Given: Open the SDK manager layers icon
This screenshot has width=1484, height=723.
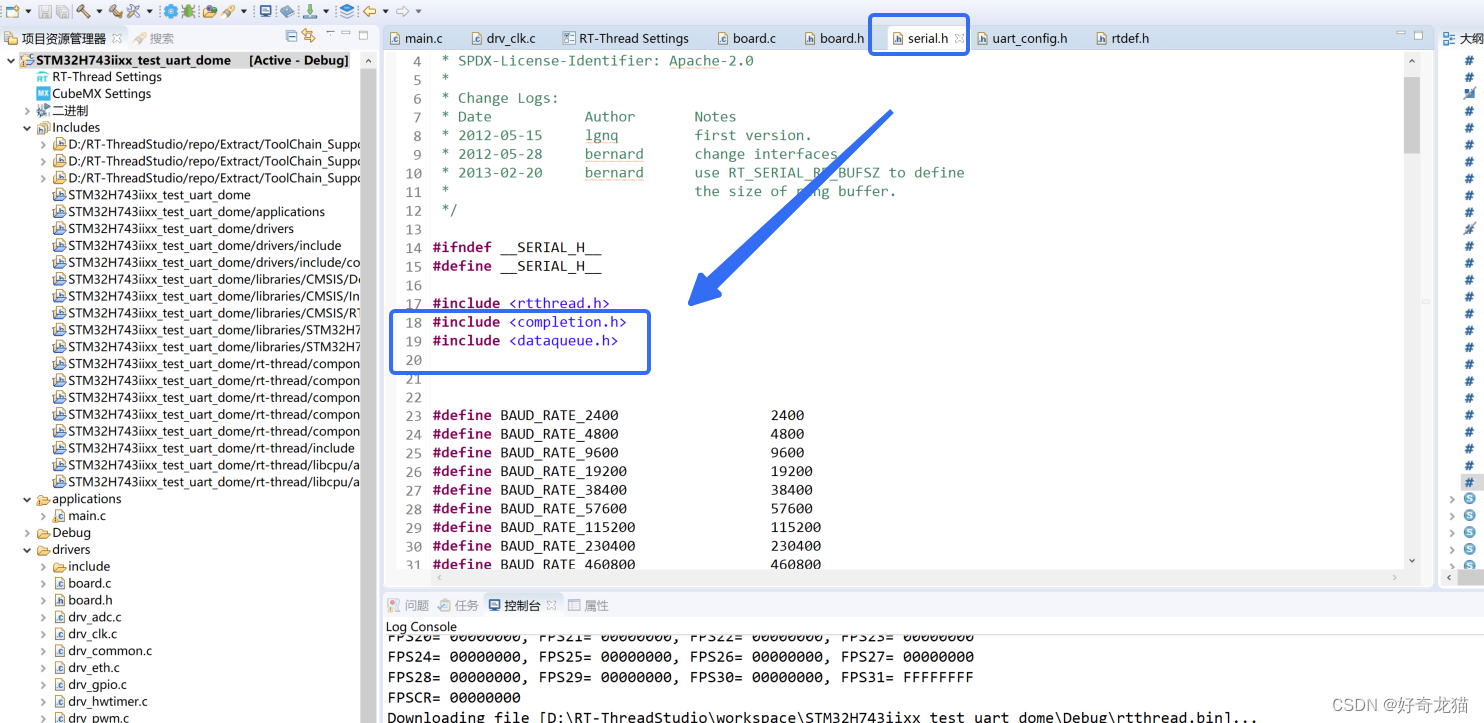Looking at the screenshot, I should pyautogui.click(x=346, y=11).
